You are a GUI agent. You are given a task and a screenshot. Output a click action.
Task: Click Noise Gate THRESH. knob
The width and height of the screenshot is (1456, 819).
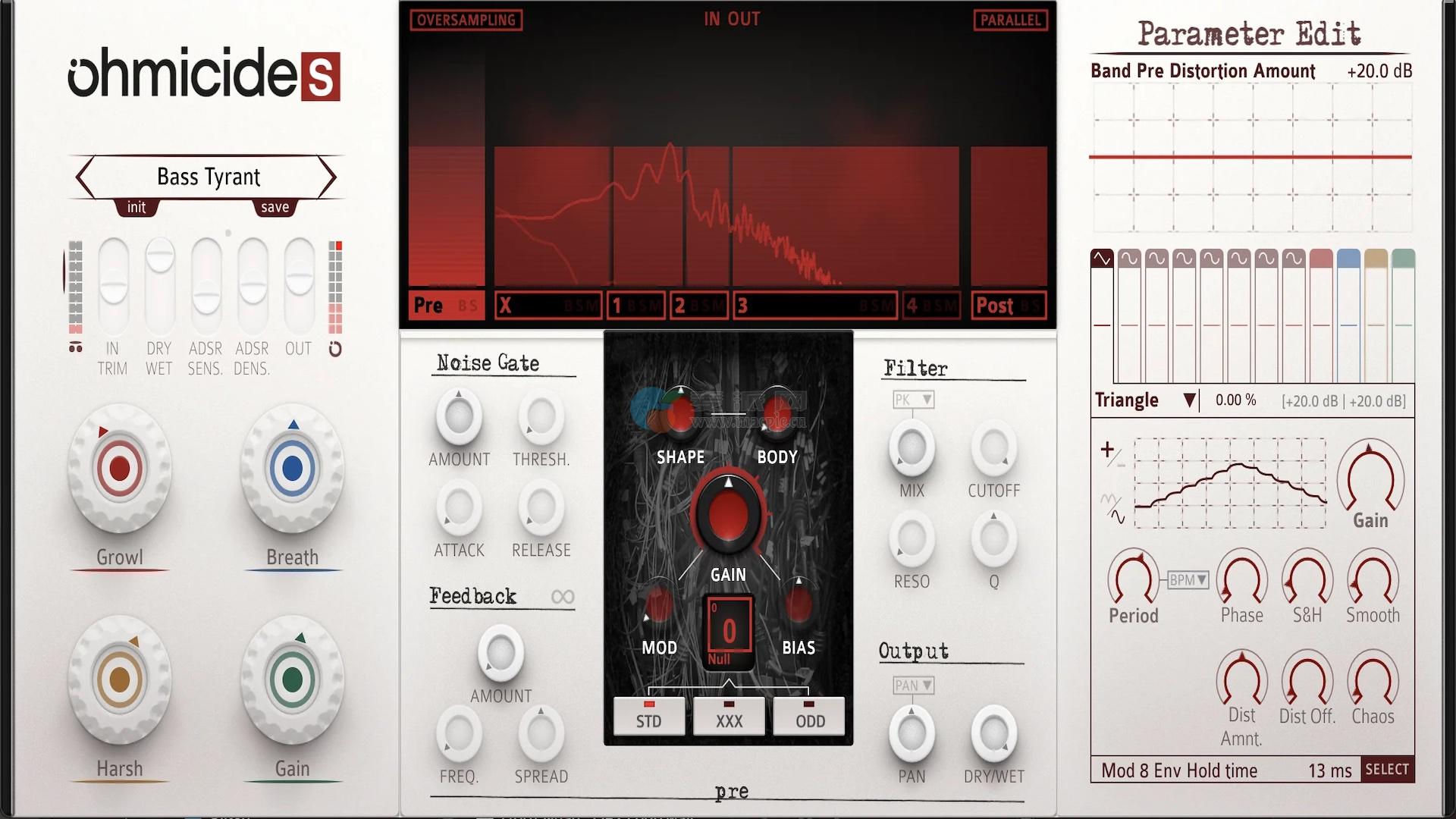tap(541, 416)
